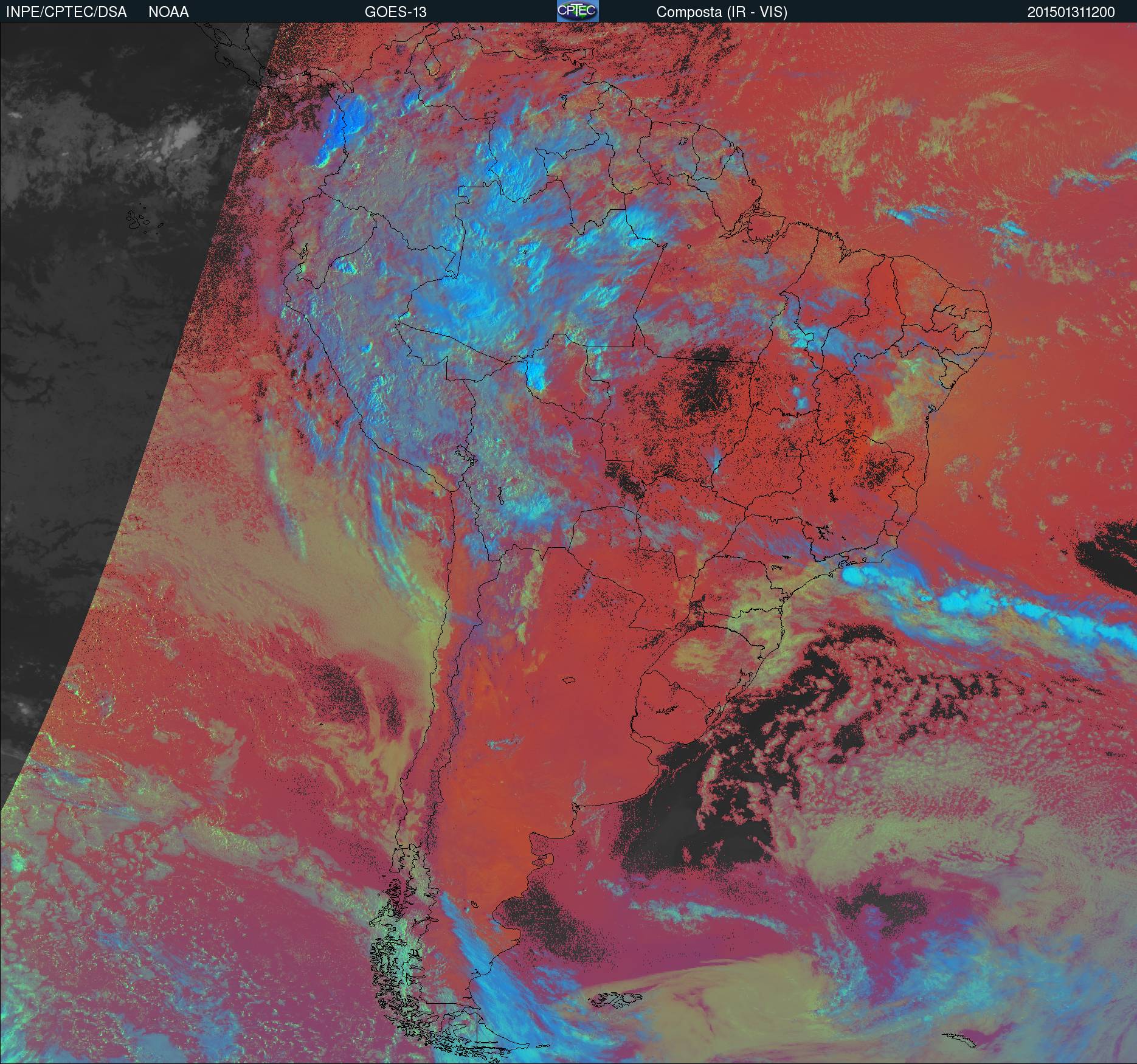The image size is (1137, 1064).
Task: Click the timestamp 201501311200
Action: (x=1071, y=12)
